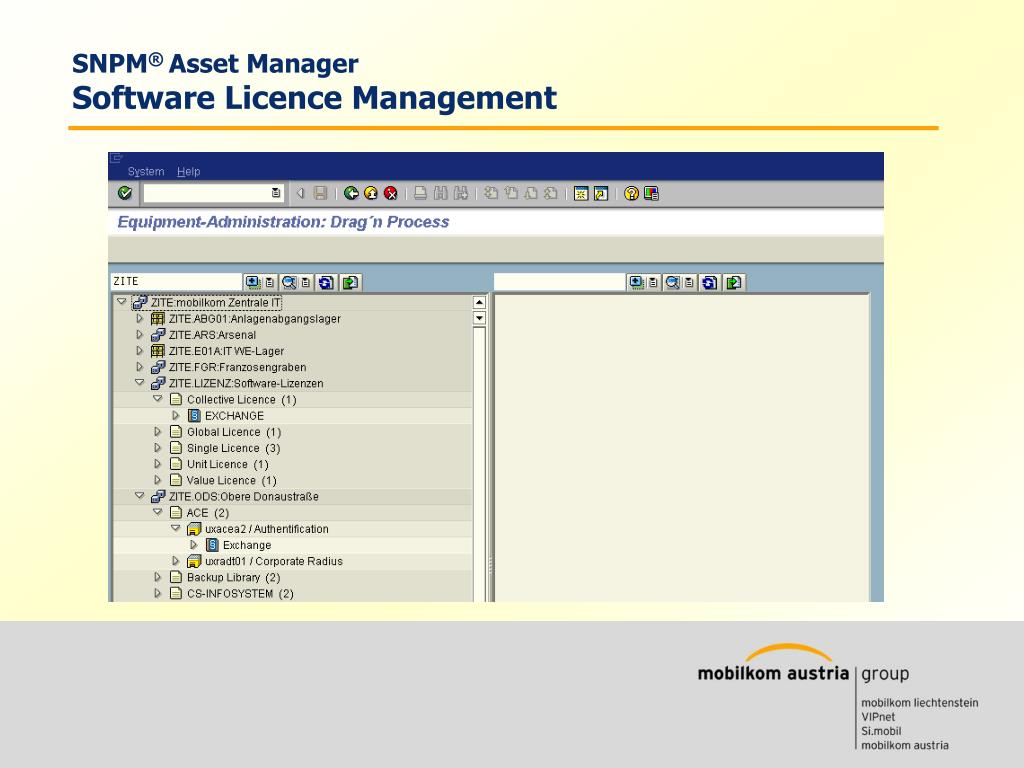Expand the ZITE.E01A:IT WE-Lager node
The width and height of the screenshot is (1024, 768).
139,351
